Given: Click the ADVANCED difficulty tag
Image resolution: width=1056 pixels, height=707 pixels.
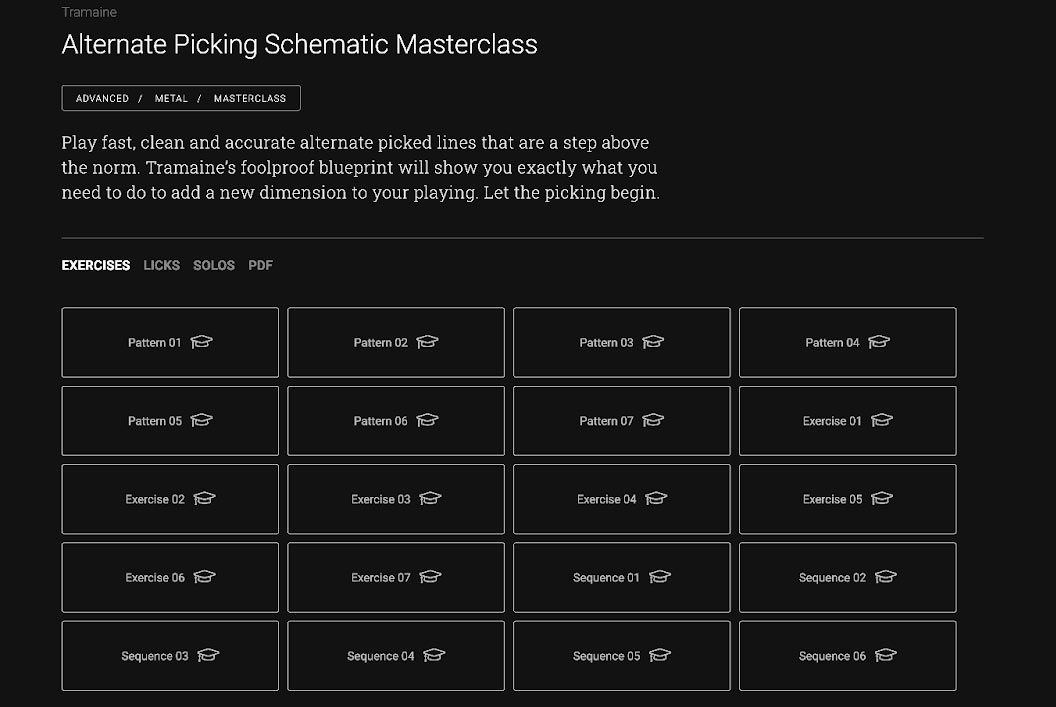Looking at the screenshot, I should click(x=102, y=98).
